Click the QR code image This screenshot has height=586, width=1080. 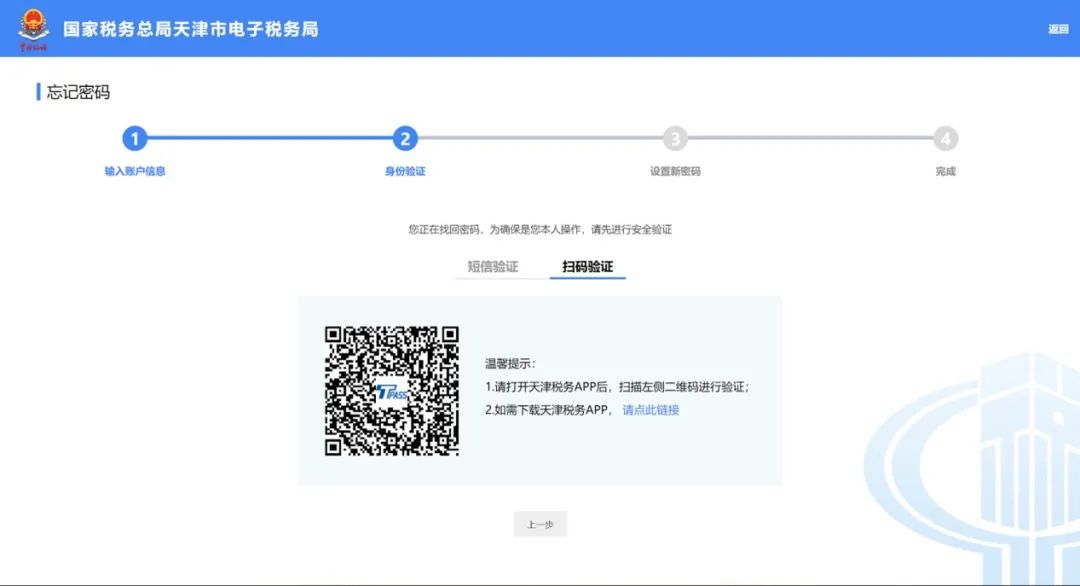[x=392, y=390]
